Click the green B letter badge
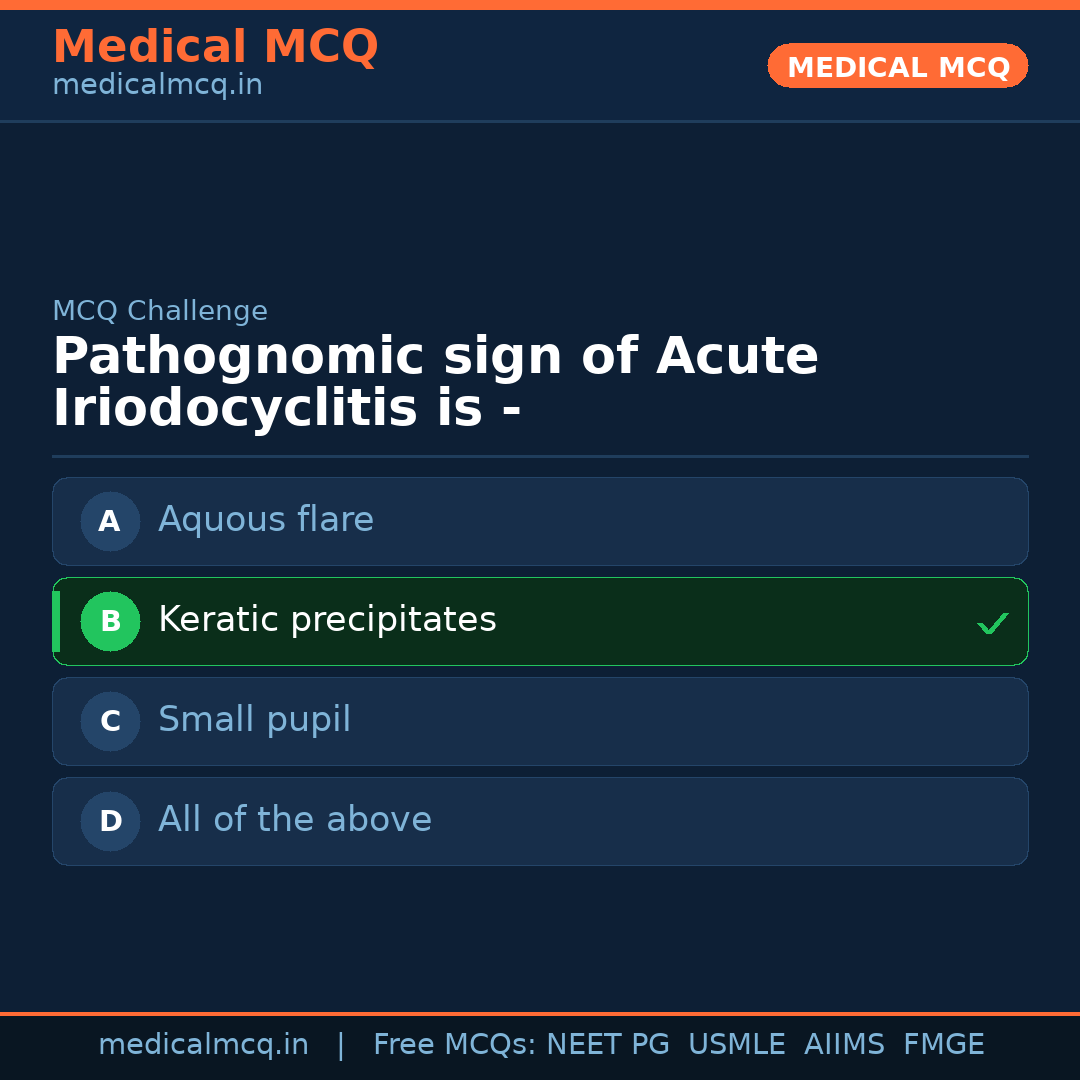Viewport: 1080px width, 1080px height. tap(110, 621)
